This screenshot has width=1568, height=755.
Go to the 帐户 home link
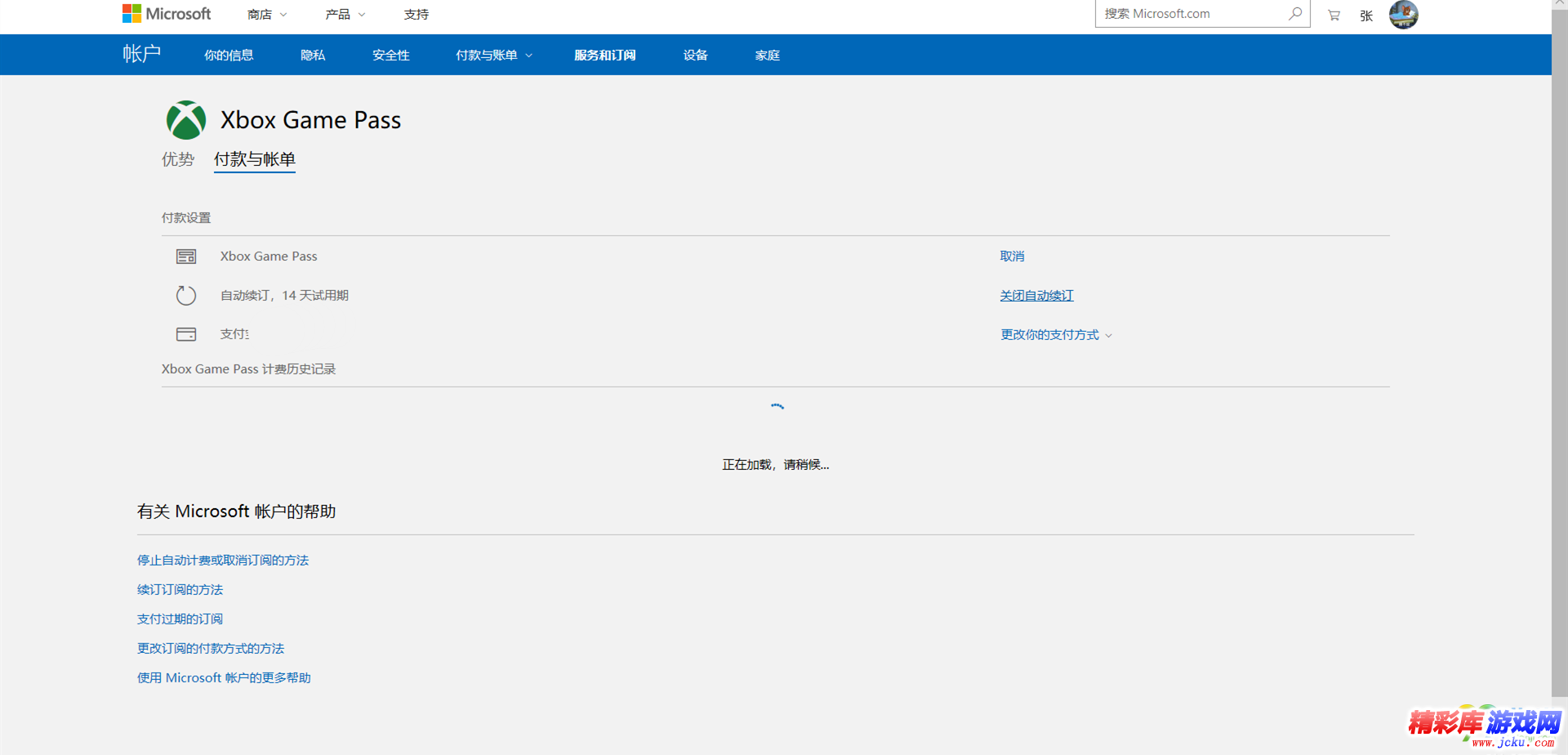point(141,54)
